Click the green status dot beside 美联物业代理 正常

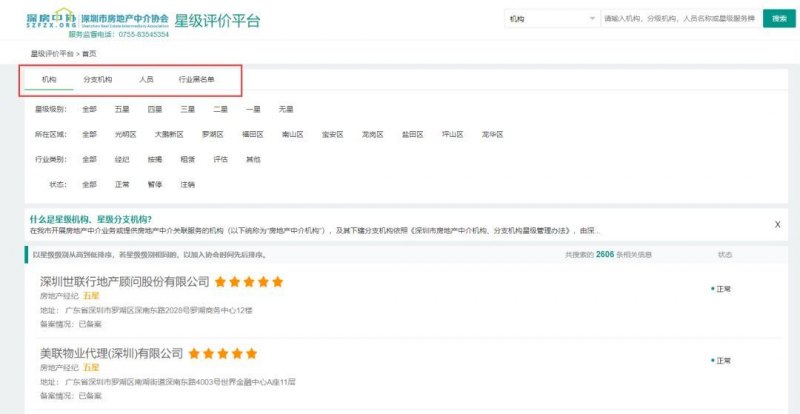[712, 360]
